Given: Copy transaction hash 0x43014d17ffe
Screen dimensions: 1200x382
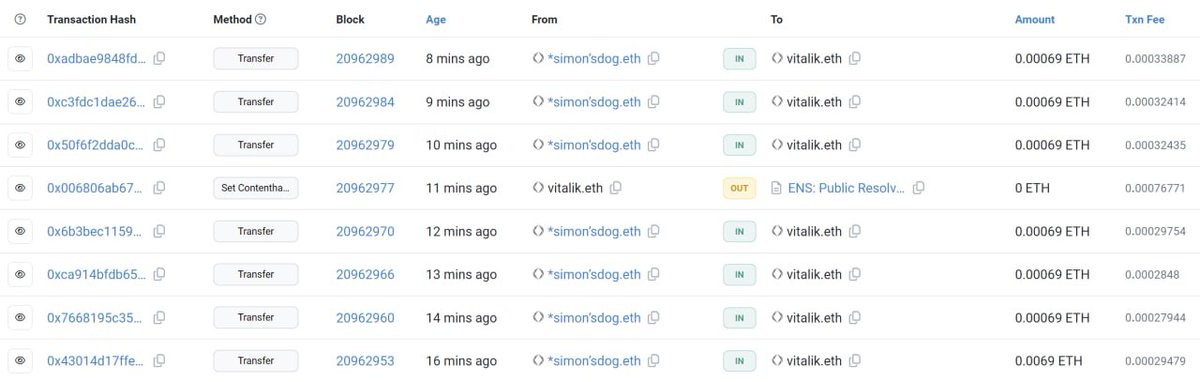Looking at the screenshot, I should point(159,361).
